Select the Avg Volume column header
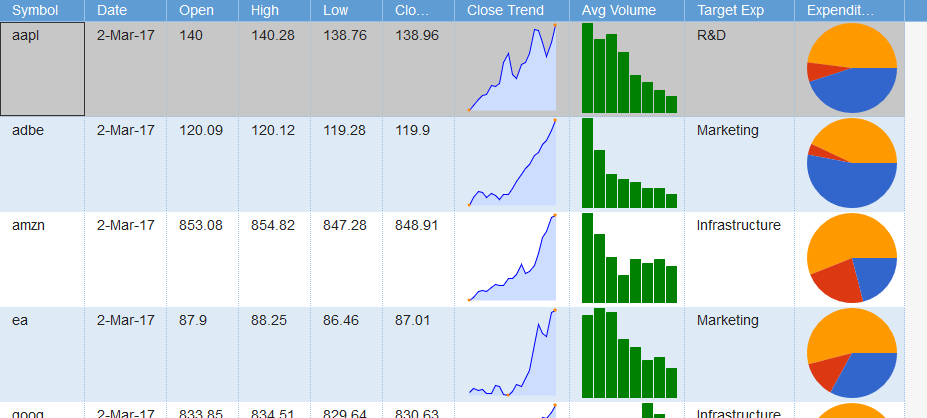Screen dimensions: 927x418 (627, 11)
